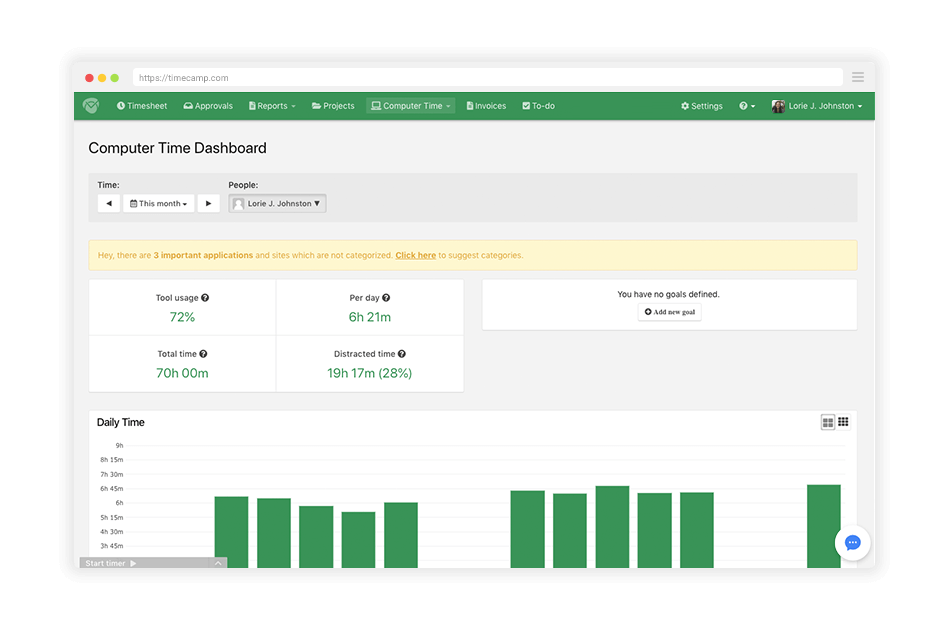Open the Invoices page
The image size is (950, 630).
(x=486, y=106)
